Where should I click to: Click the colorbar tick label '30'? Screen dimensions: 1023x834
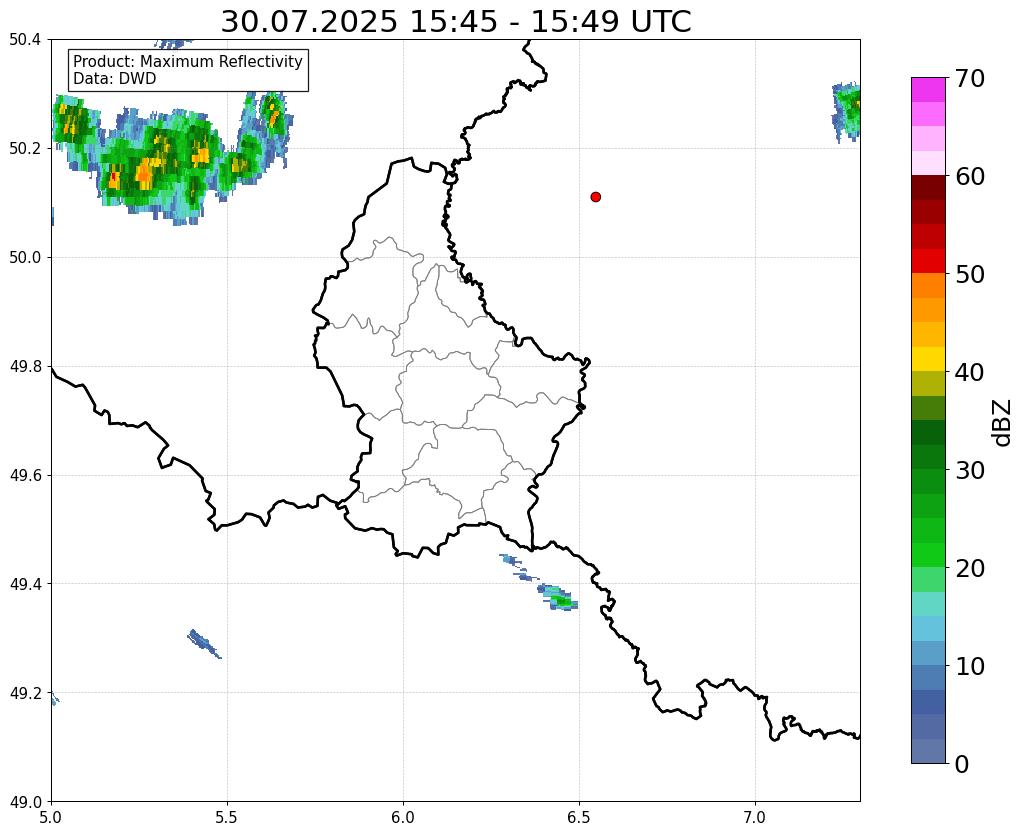970,470
